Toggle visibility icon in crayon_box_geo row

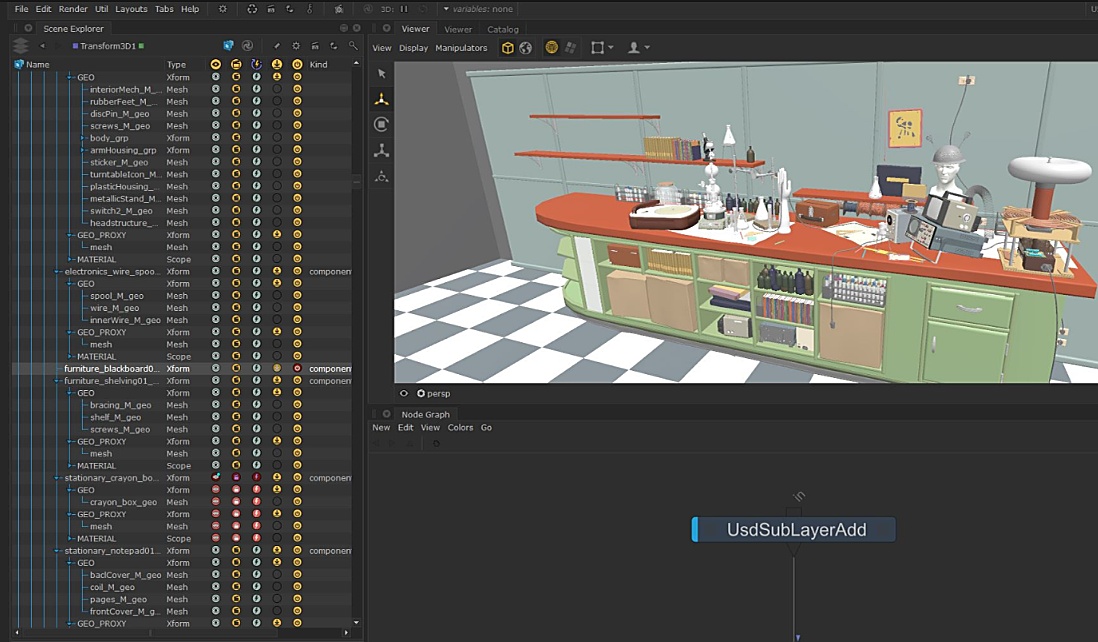[216, 502]
